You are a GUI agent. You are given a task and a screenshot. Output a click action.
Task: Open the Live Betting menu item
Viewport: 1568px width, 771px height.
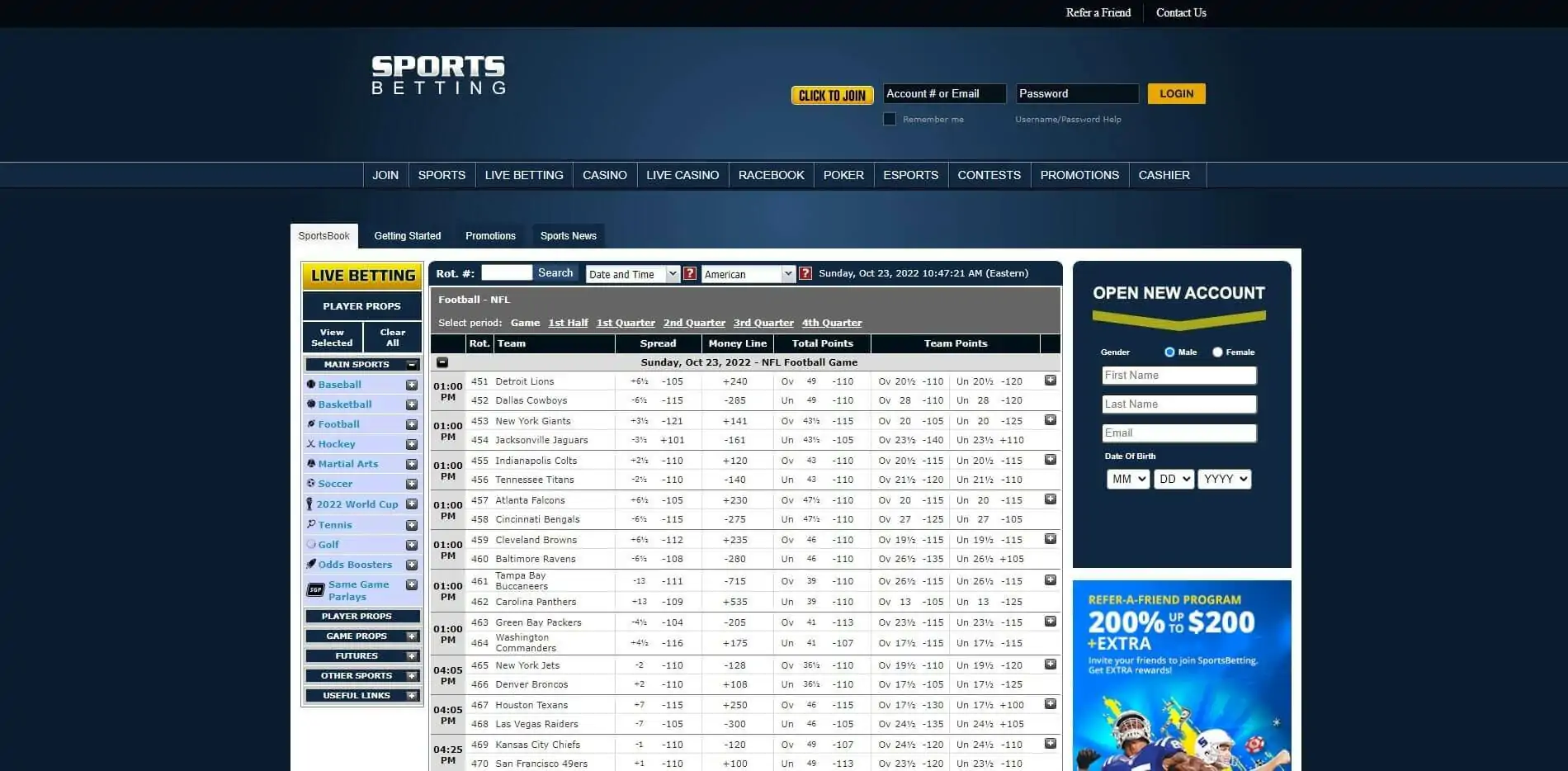click(523, 174)
